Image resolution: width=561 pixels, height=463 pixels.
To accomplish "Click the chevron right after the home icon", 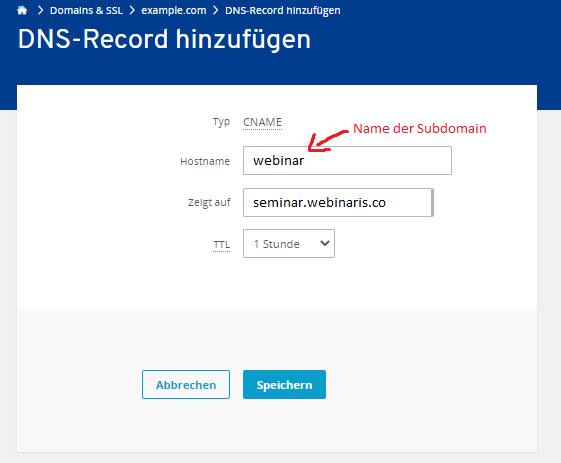I will [x=40, y=10].
